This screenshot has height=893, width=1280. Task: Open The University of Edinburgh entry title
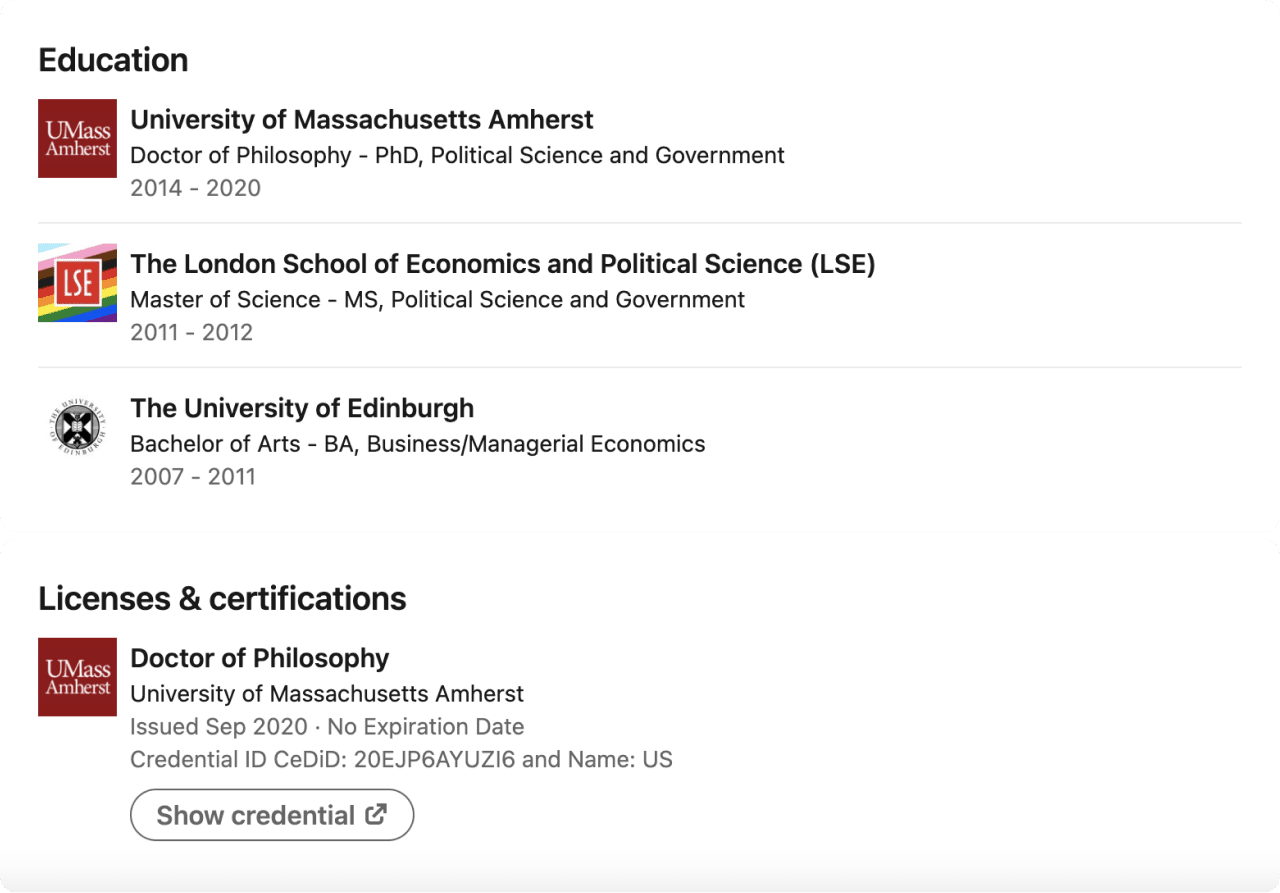click(x=302, y=408)
